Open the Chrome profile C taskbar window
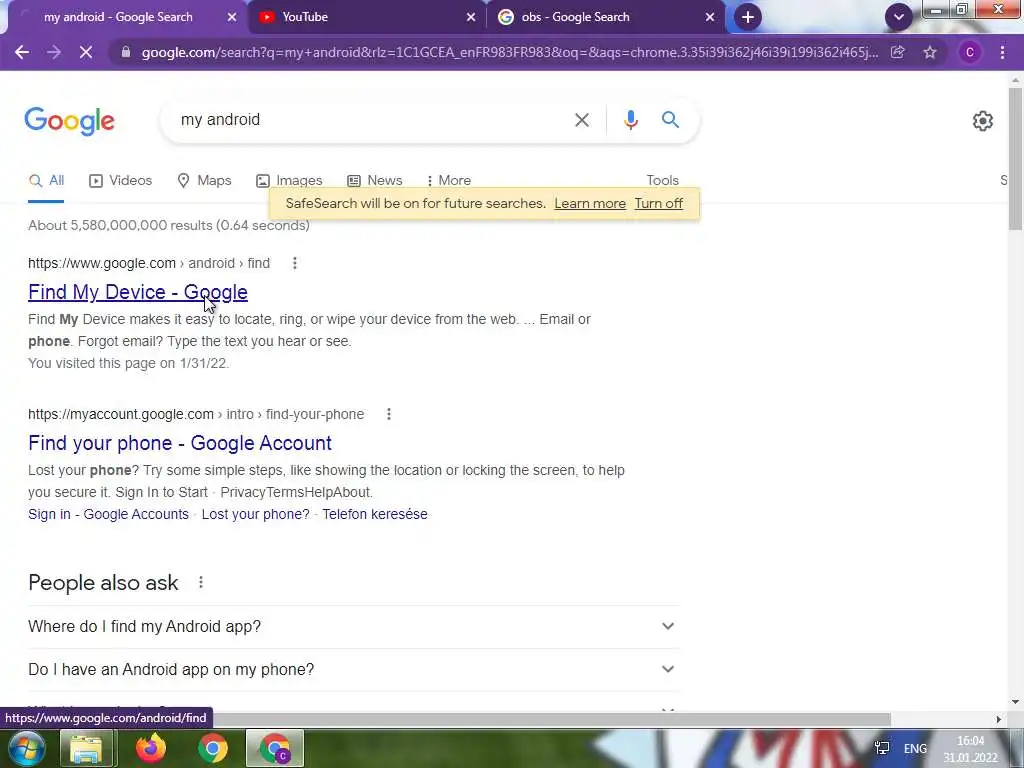Viewport: 1024px width, 768px height. 275,748
